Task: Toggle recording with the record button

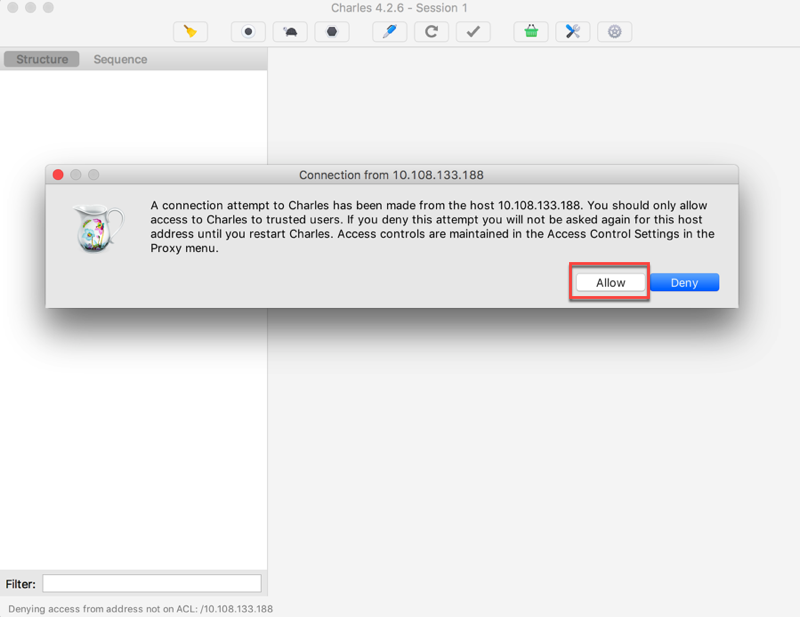Action: (x=248, y=32)
